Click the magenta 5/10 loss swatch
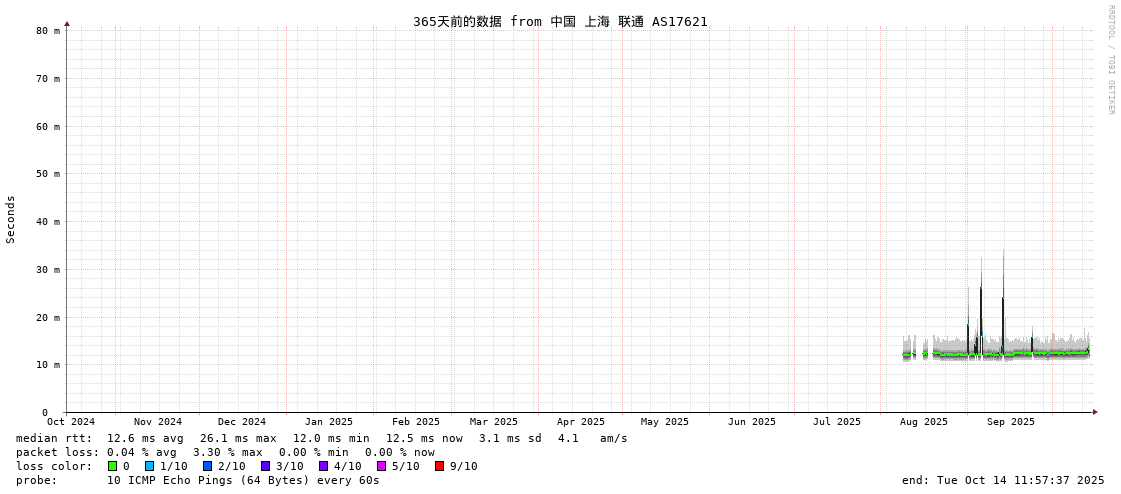Screen dimensions: 1121x494 (381, 466)
